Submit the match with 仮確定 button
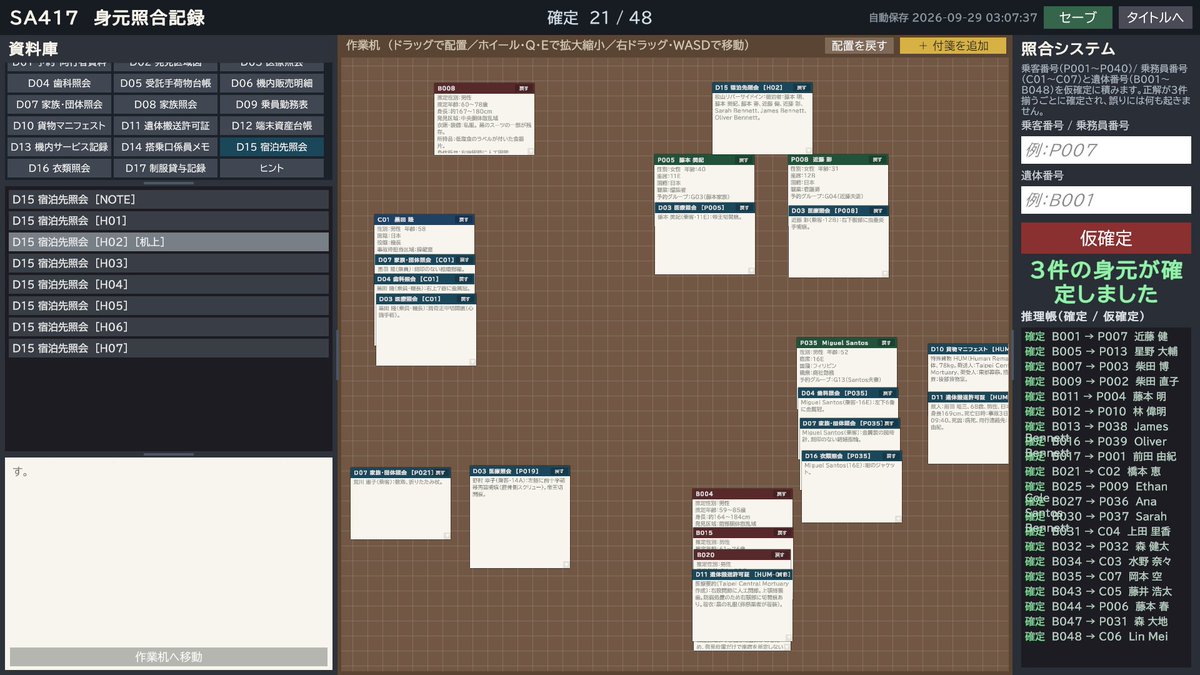 click(1106, 238)
